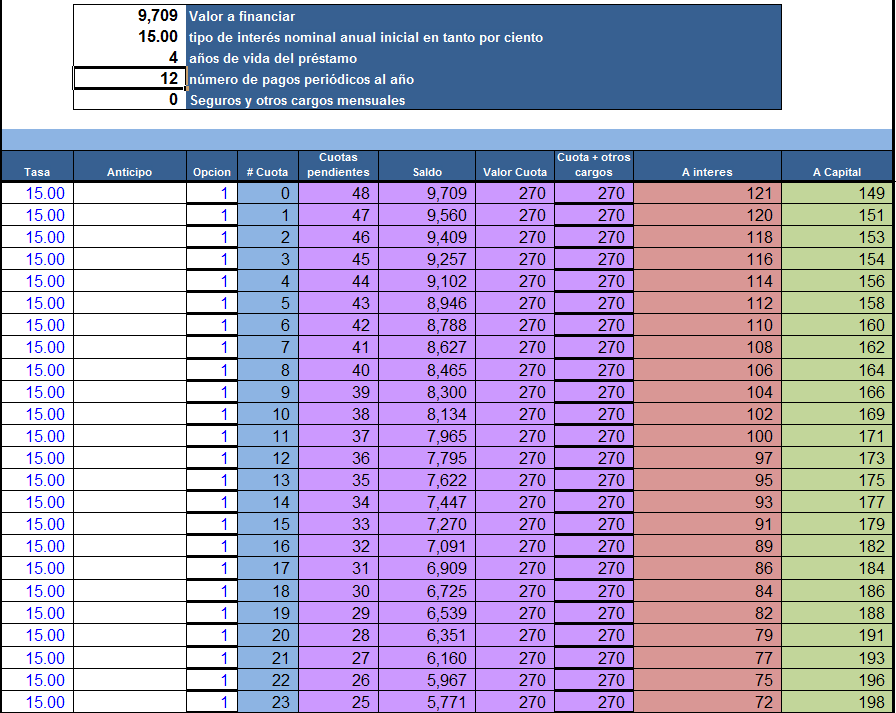Click the Saldo cell showing 8,465
This screenshot has width=896, height=713.
click(427, 370)
